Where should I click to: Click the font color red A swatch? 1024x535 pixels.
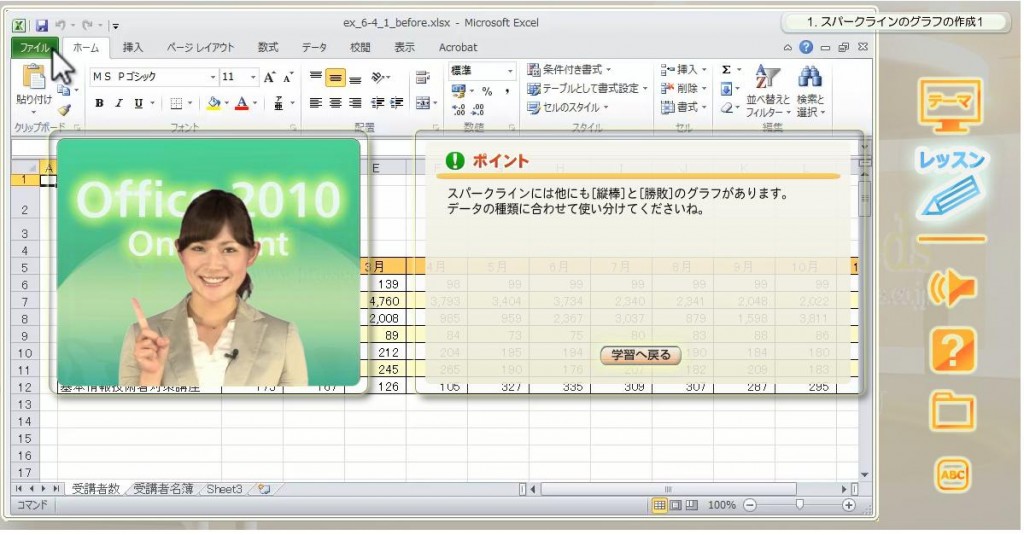242,103
